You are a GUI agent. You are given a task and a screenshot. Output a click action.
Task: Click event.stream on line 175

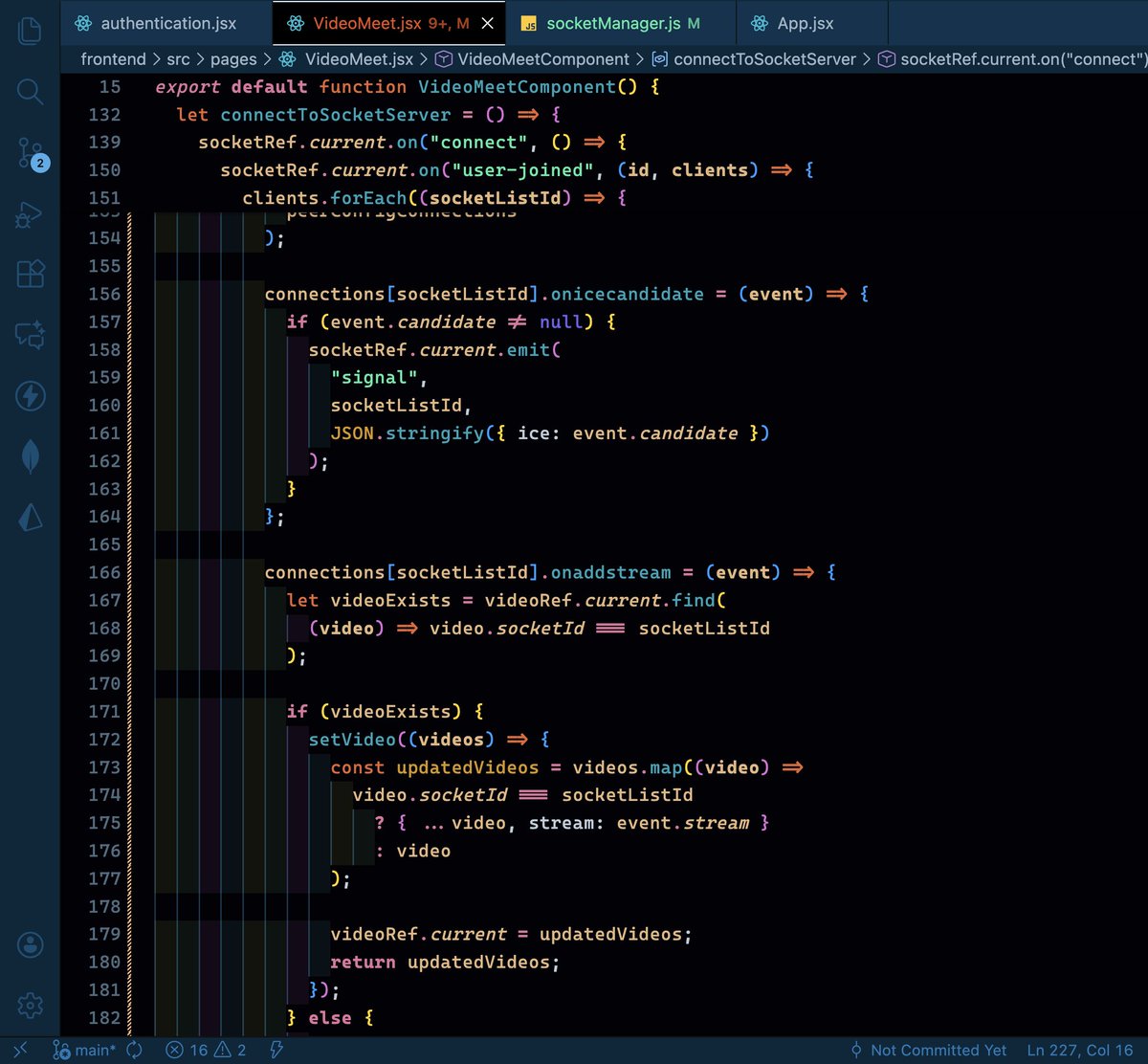[x=682, y=822]
